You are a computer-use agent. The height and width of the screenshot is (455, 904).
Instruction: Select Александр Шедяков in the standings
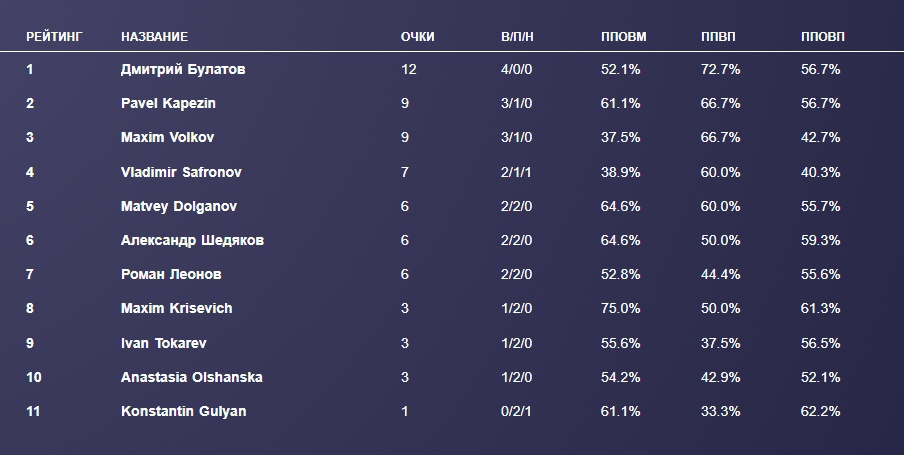coord(192,240)
